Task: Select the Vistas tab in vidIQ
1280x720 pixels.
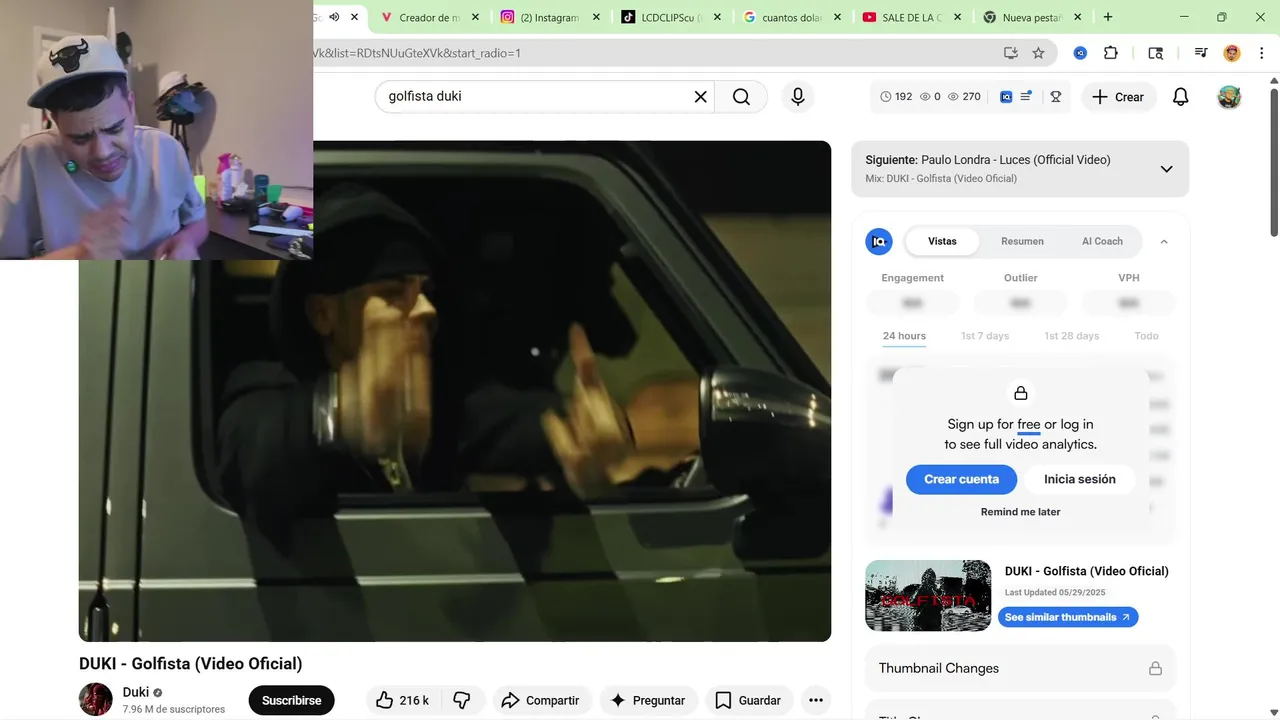Action: pos(942,241)
